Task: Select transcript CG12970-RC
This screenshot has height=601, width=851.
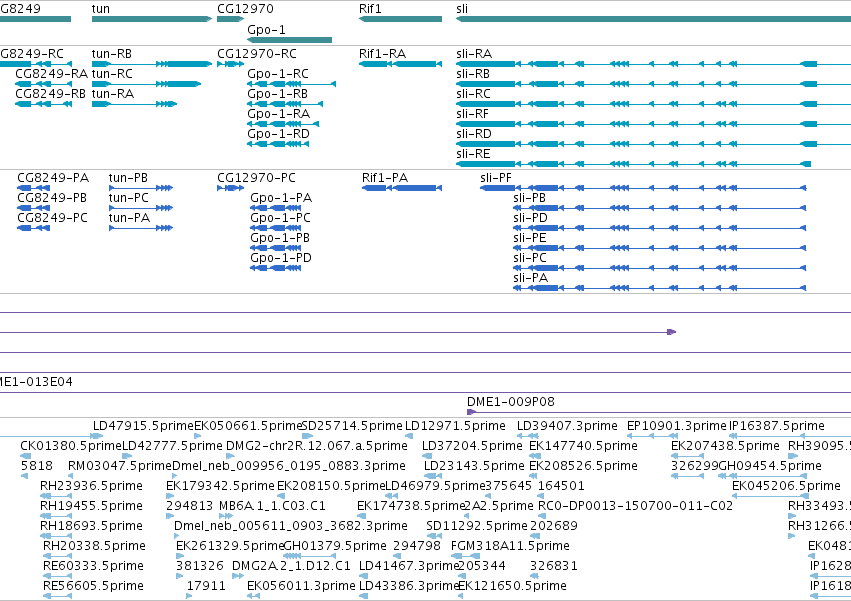Action: point(231,64)
